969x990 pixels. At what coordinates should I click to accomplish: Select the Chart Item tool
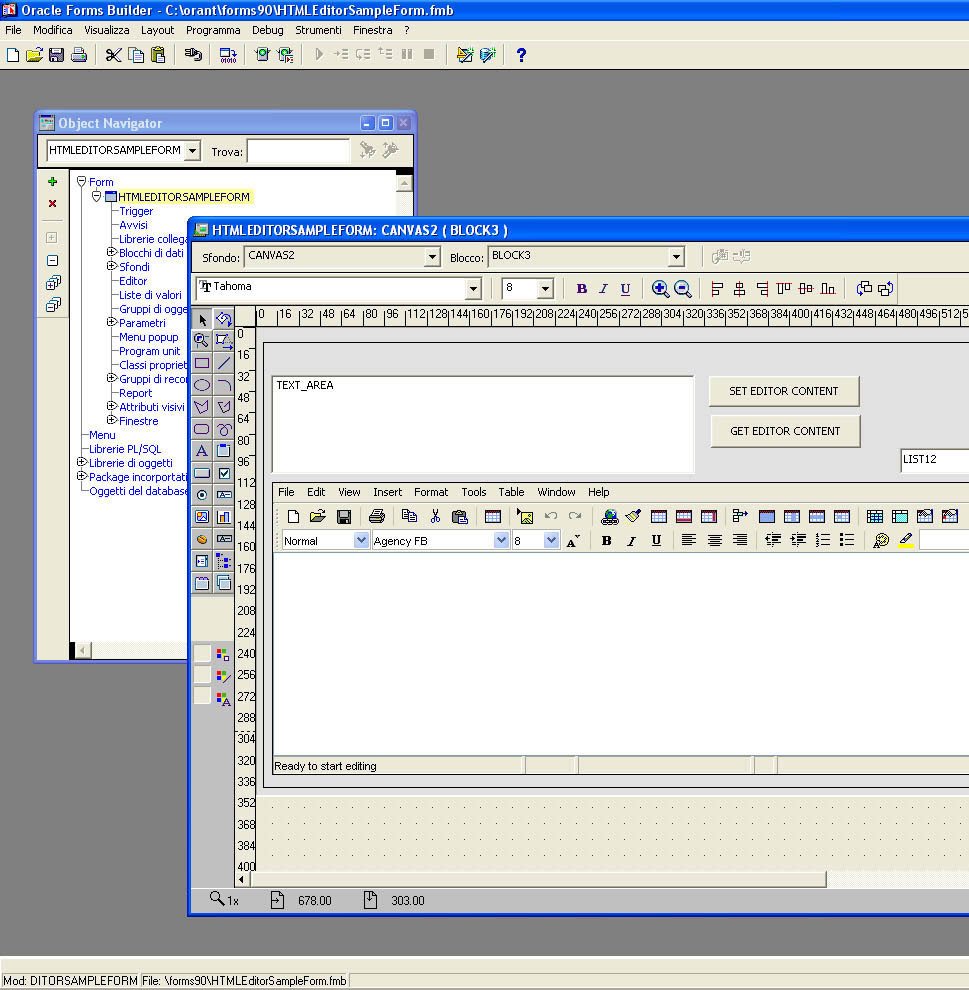(x=223, y=517)
